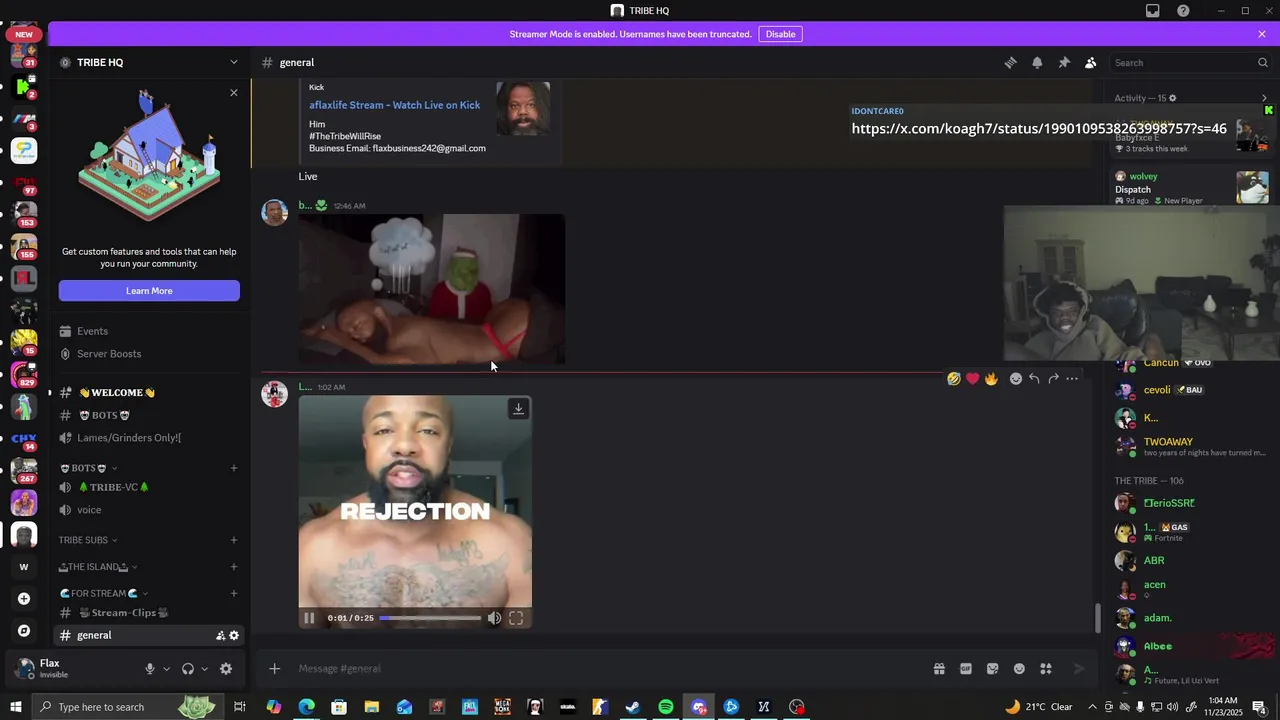React with the heart emoji
The image size is (1280, 720).
coord(972,379)
